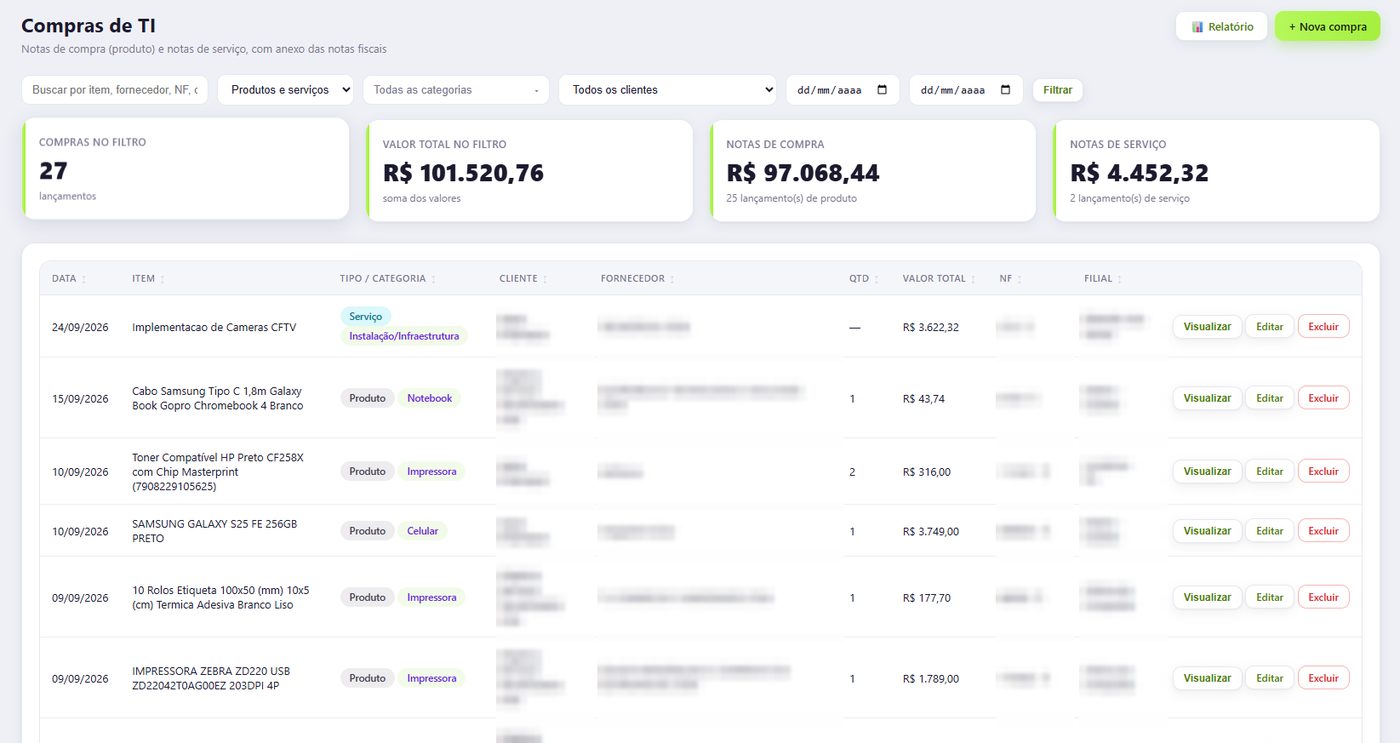This screenshot has height=743, width=1400.
Task: Click the Notas de compra summary card
Action: point(873,170)
